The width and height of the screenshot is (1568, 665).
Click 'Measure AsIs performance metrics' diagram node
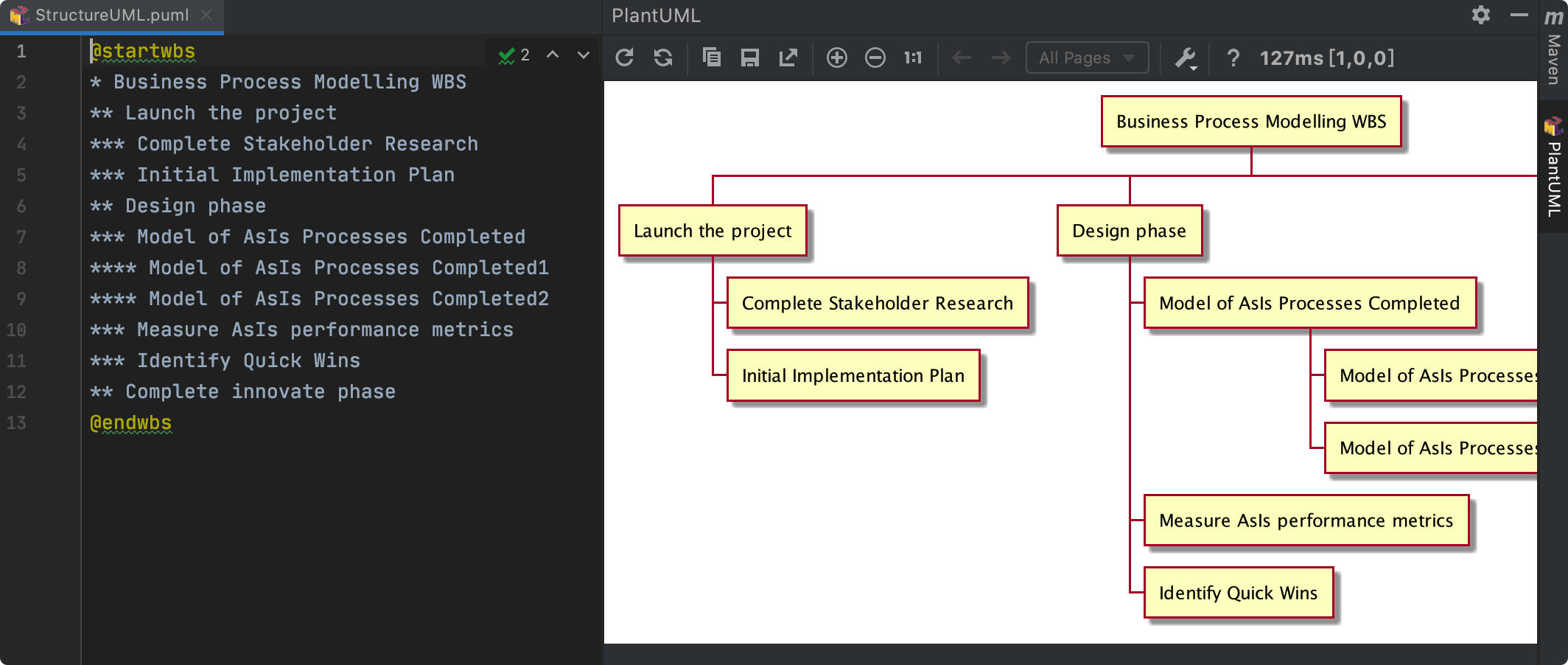(1306, 520)
